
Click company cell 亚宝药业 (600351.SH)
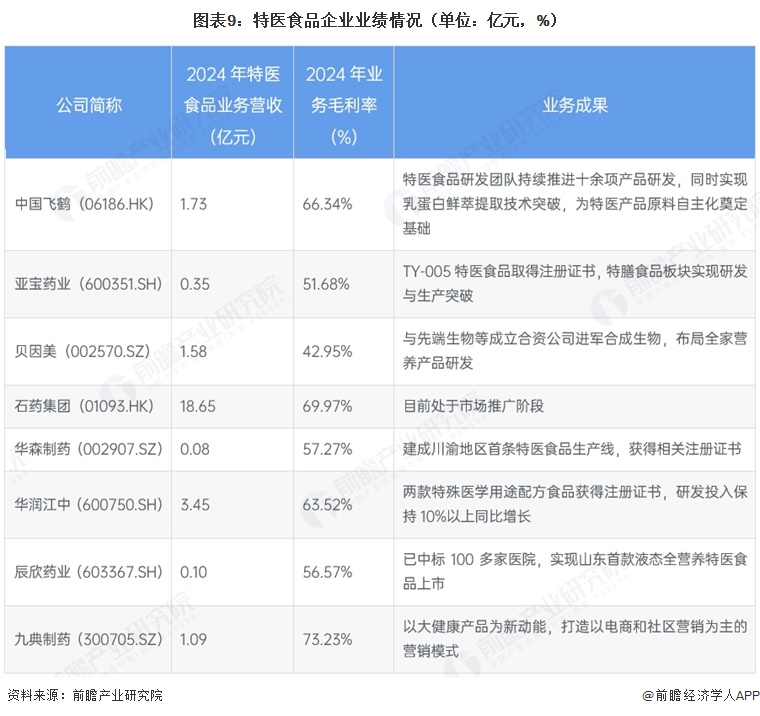pos(88,284)
